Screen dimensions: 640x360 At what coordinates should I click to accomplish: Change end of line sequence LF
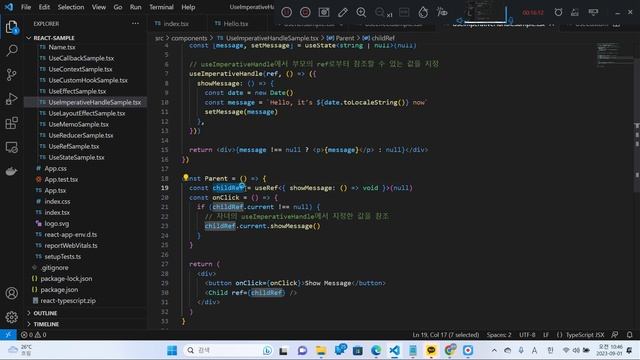pos(546,335)
